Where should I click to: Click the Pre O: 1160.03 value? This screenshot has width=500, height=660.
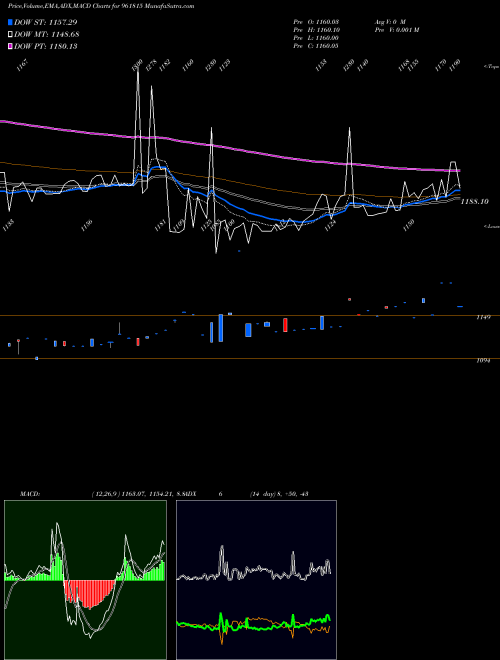(x=316, y=21)
